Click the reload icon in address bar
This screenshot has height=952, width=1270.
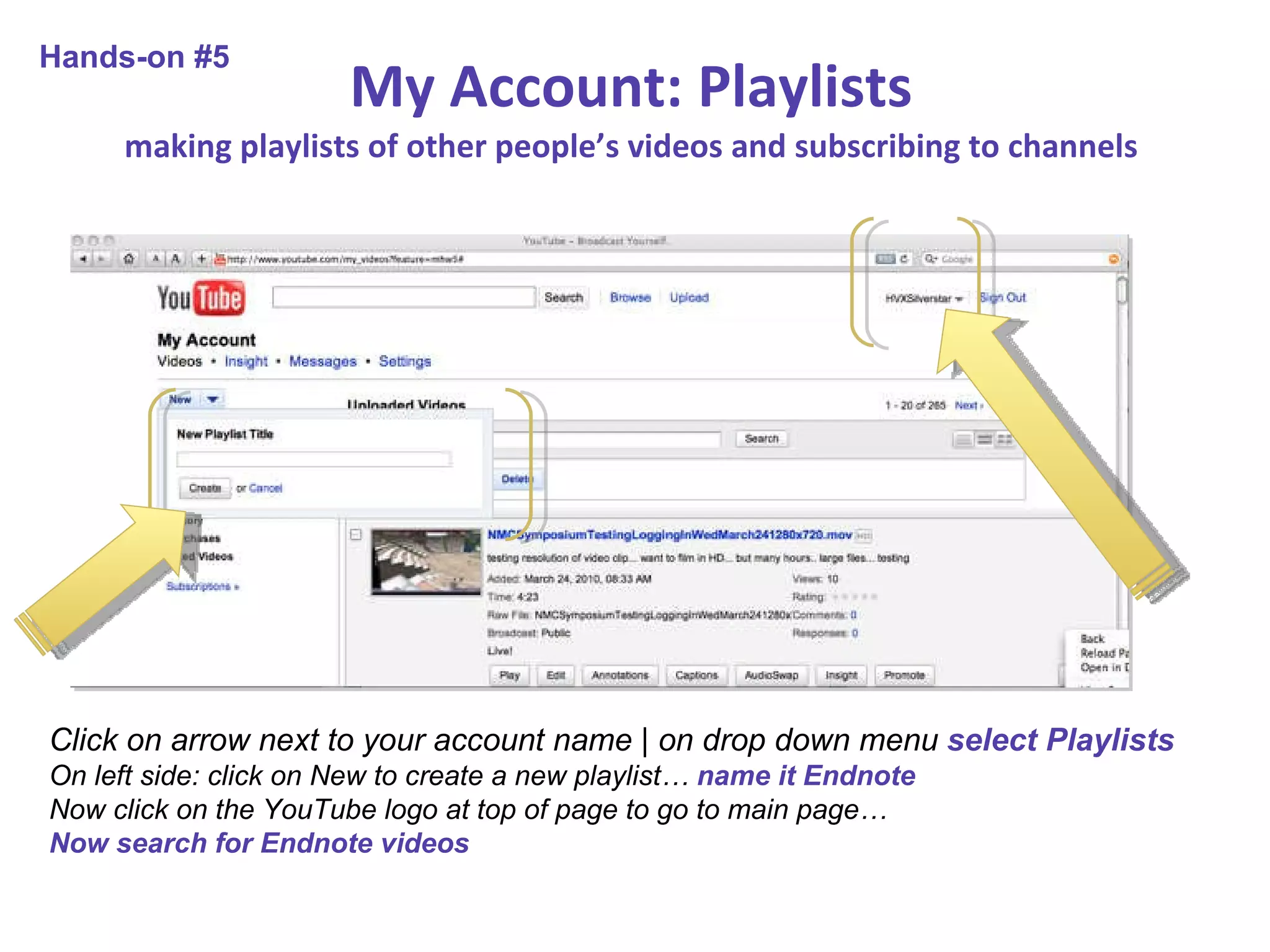(x=904, y=258)
